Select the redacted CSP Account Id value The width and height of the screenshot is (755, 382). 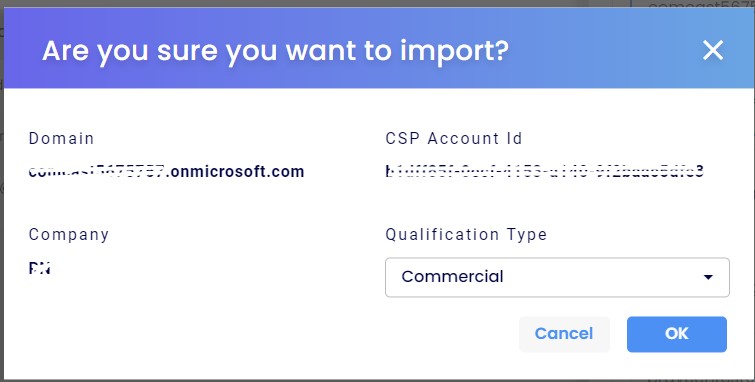(x=545, y=171)
